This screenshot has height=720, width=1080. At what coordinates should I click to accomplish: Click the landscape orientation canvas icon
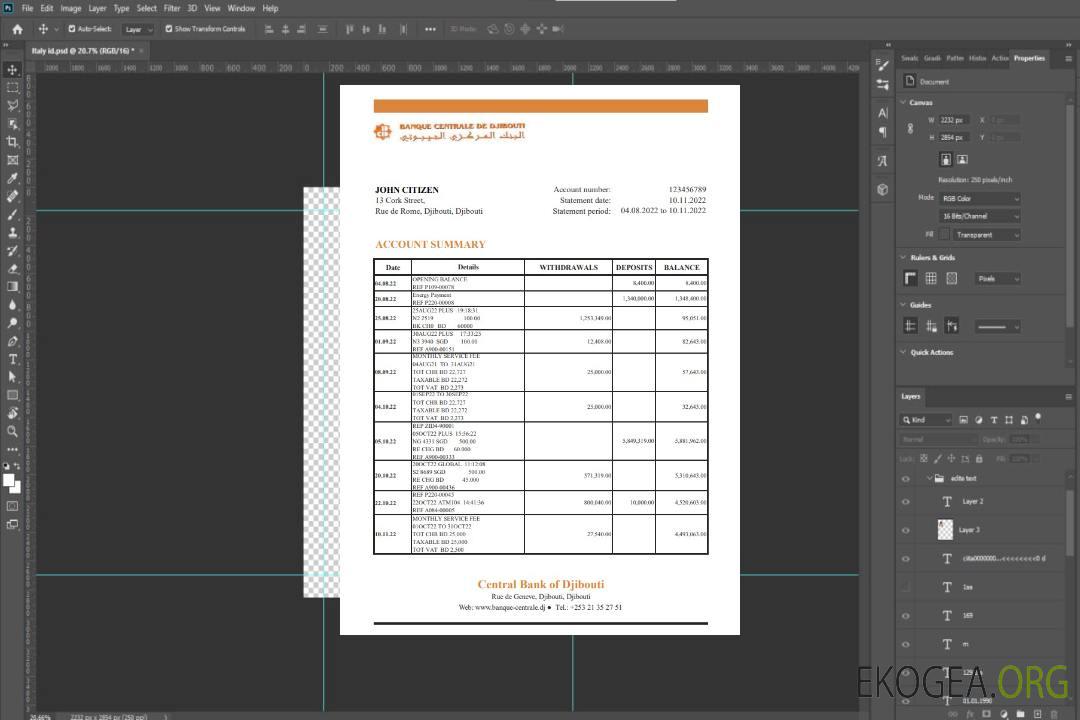tap(962, 159)
